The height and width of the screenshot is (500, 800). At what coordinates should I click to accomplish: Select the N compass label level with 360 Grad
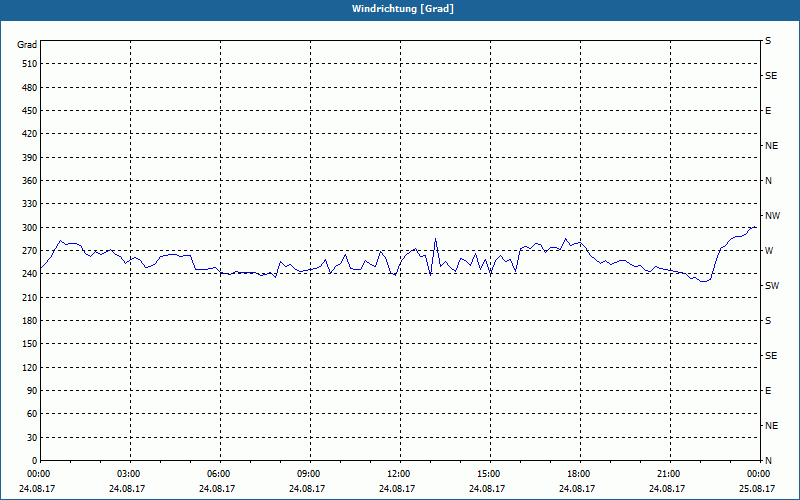pyautogui.click(x=768, y=181)
